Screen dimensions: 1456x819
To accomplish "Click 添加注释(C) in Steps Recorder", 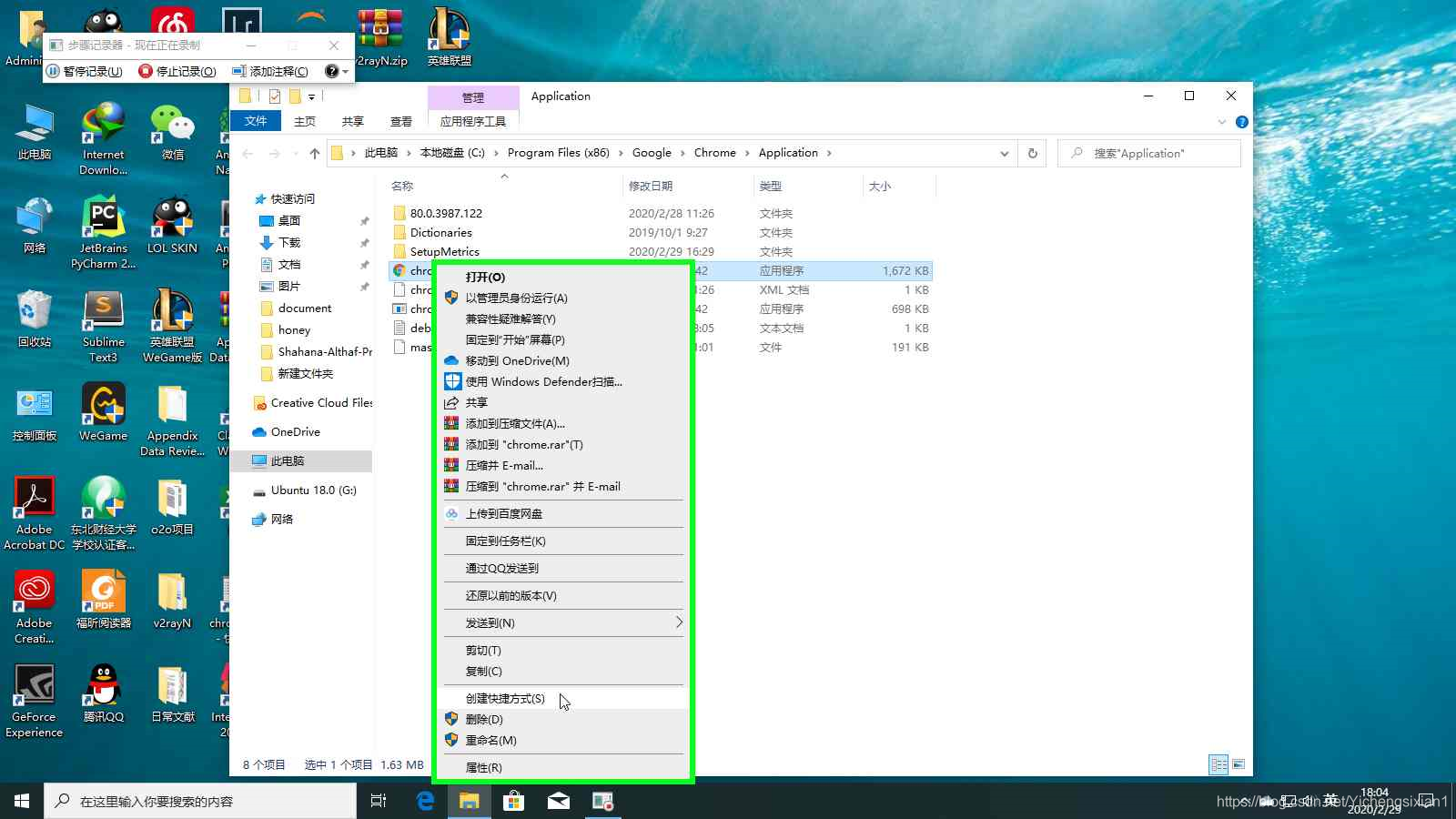I will (x=271, y=71).
